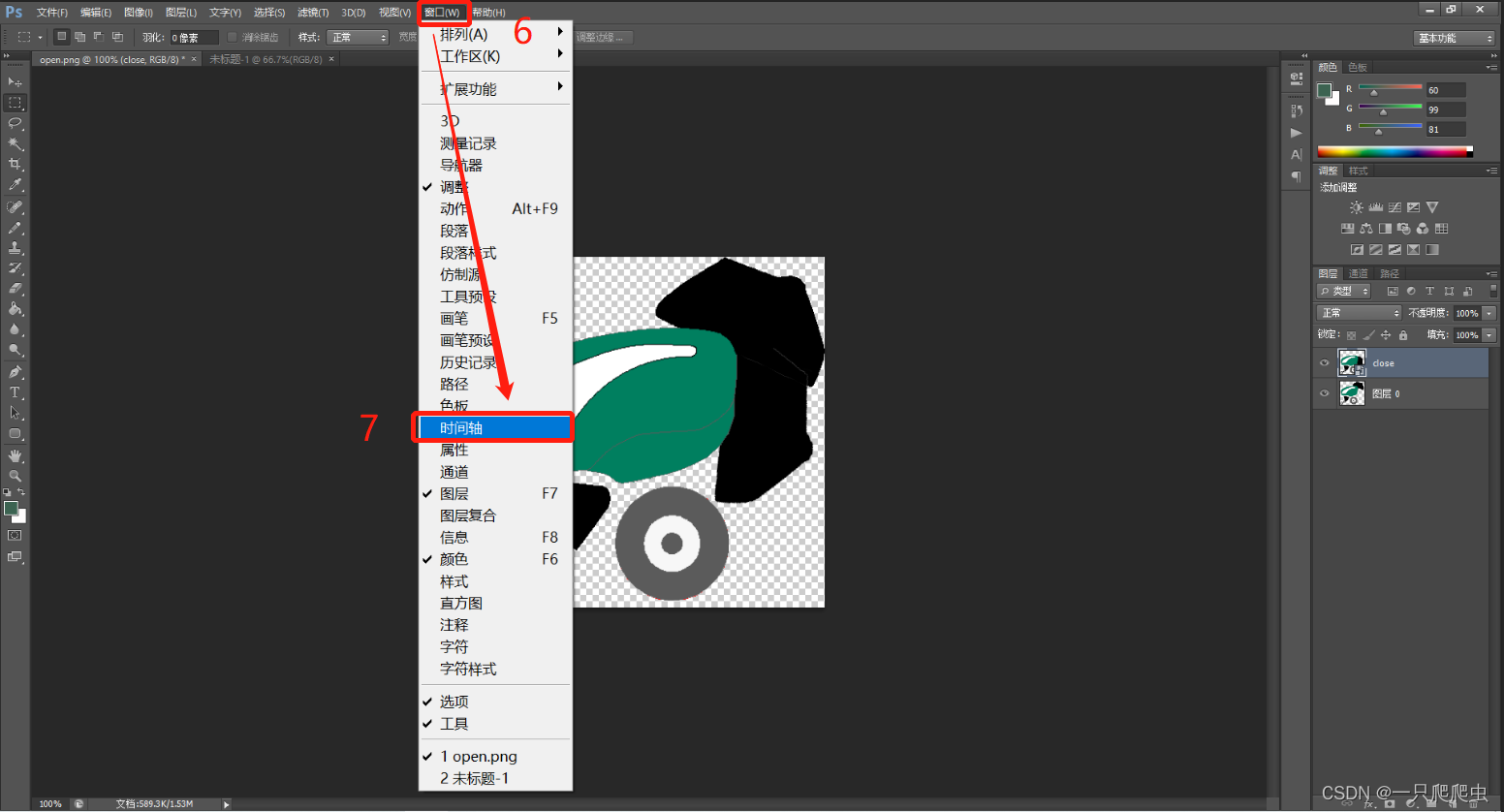1504x812 pixels.
Task: Select 2 未标题-1 in Window menu
Action: click(495, 778)
